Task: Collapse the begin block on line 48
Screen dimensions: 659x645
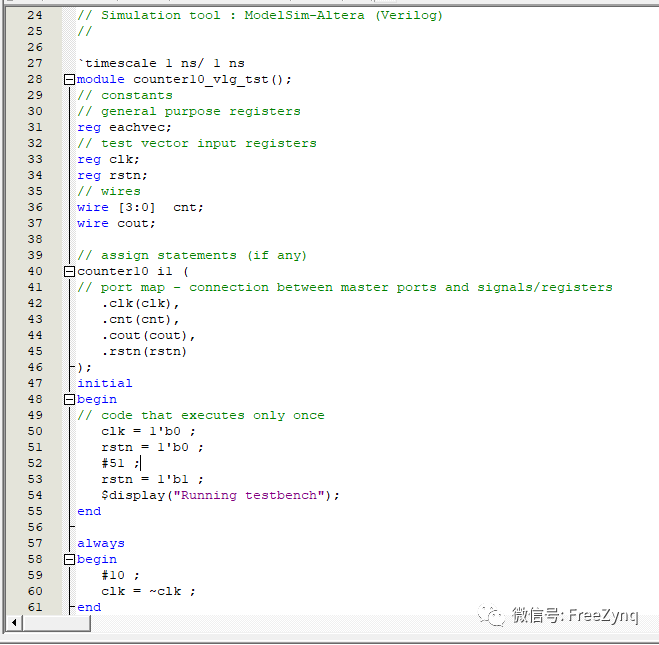Action: pyautogui.click(x=69, y=400)
